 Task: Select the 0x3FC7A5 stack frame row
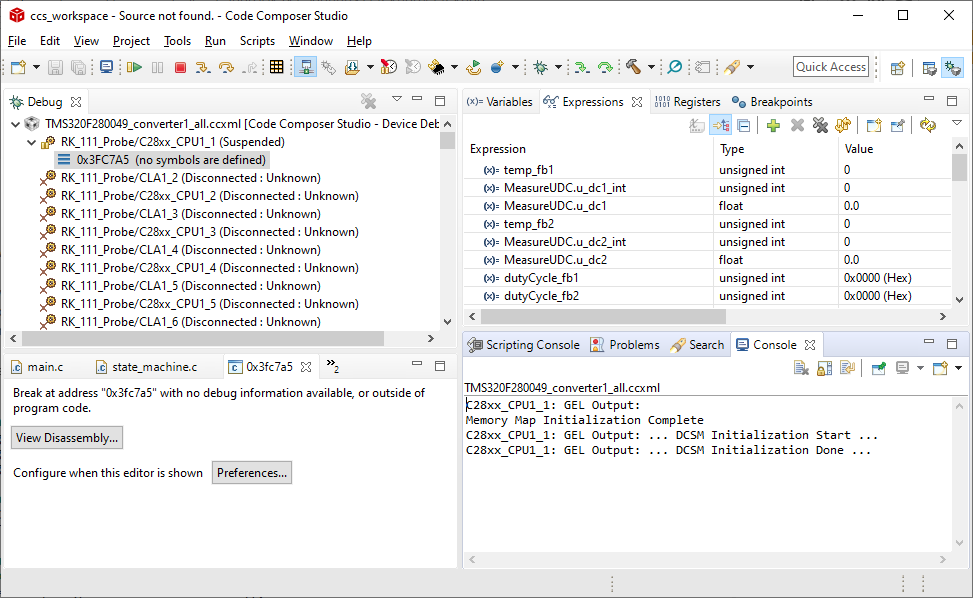pyautogui.click(x=163, y=160)
